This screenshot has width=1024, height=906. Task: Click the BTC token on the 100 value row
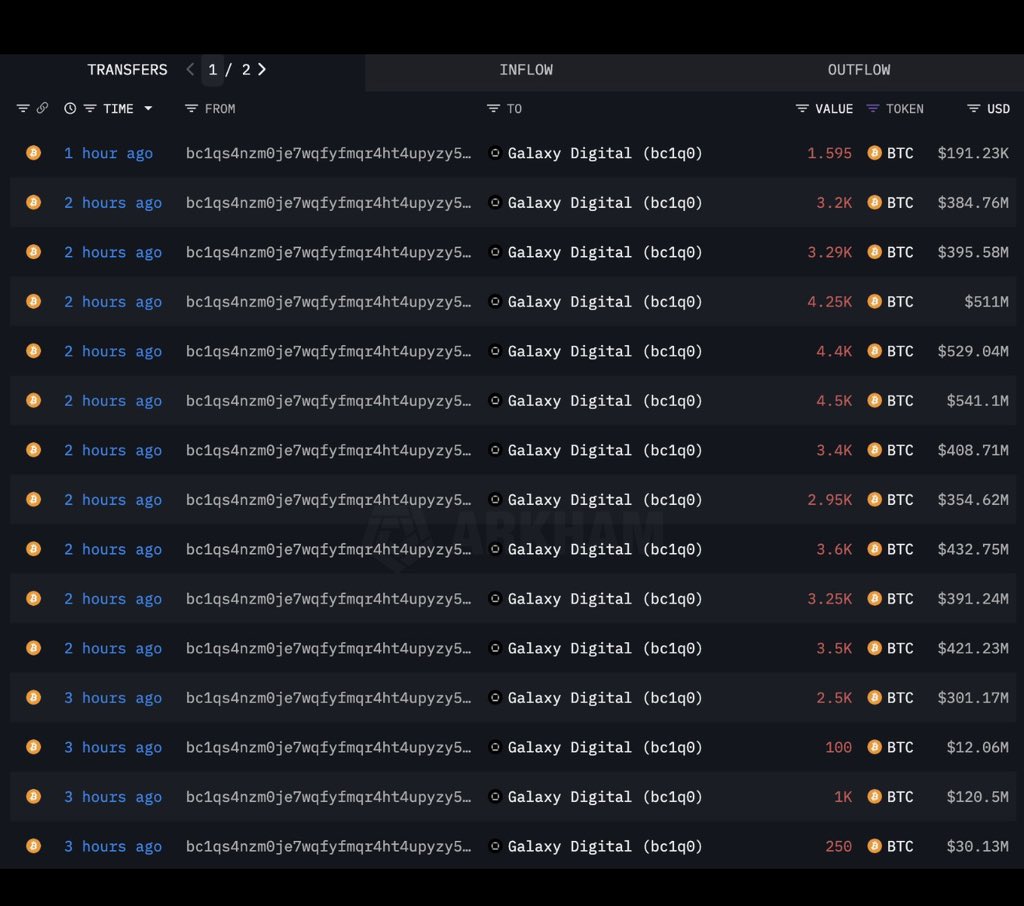[x=890, y=747]
